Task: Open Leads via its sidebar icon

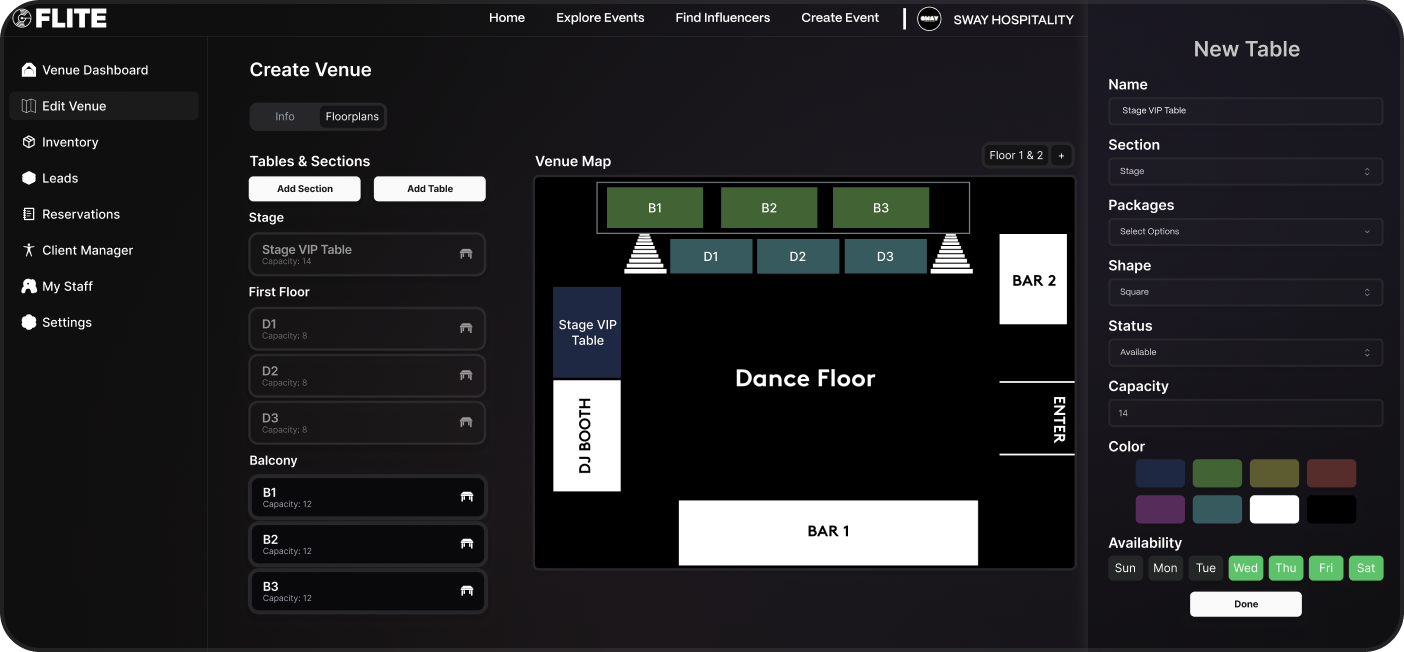Action: coord(29,178)
